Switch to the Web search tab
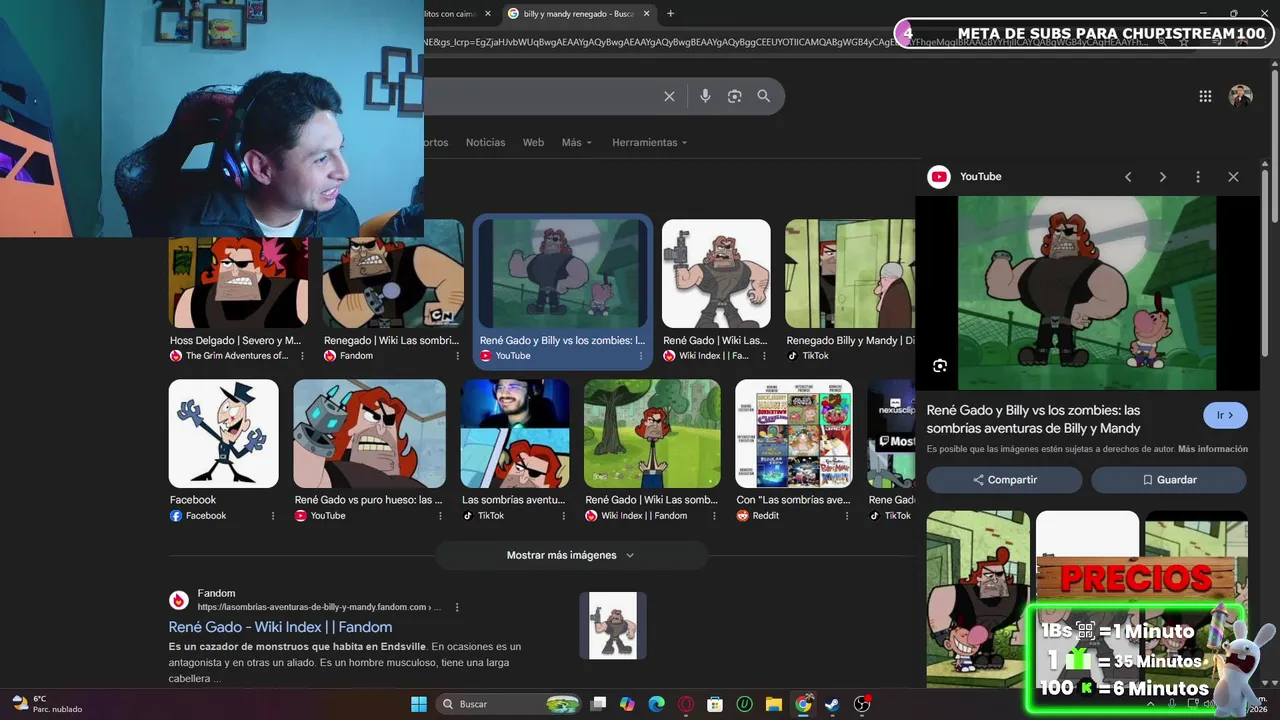Viewport: 1280px width, 720px height. 534,142
